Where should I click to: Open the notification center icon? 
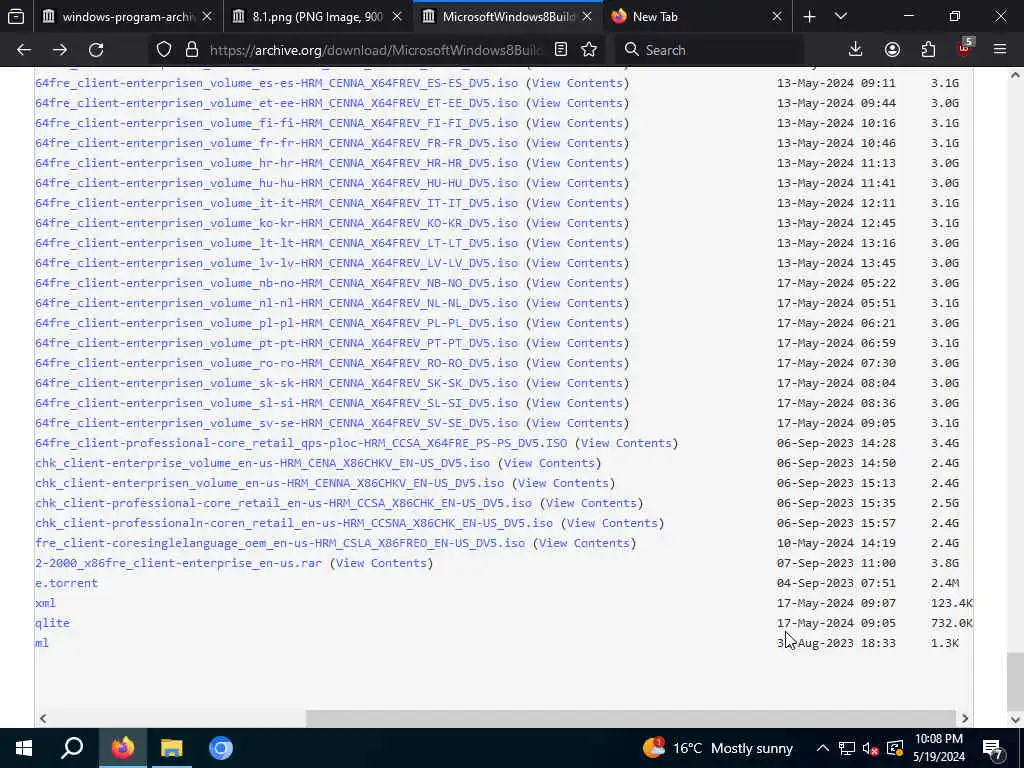[x=993, y=748]
